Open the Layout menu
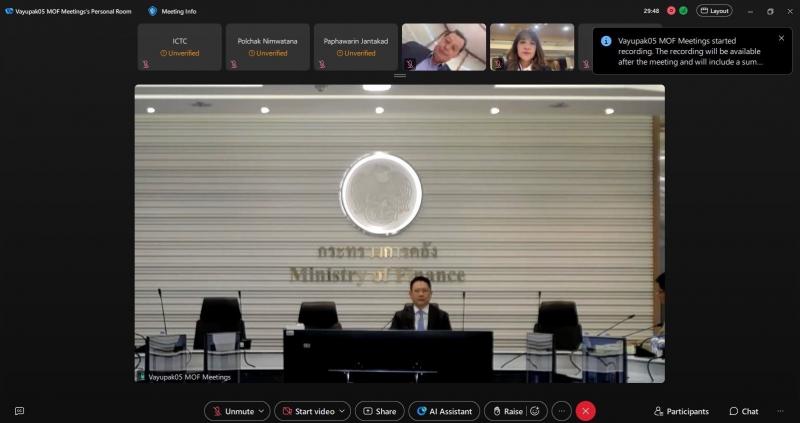 tap(714, 11)
